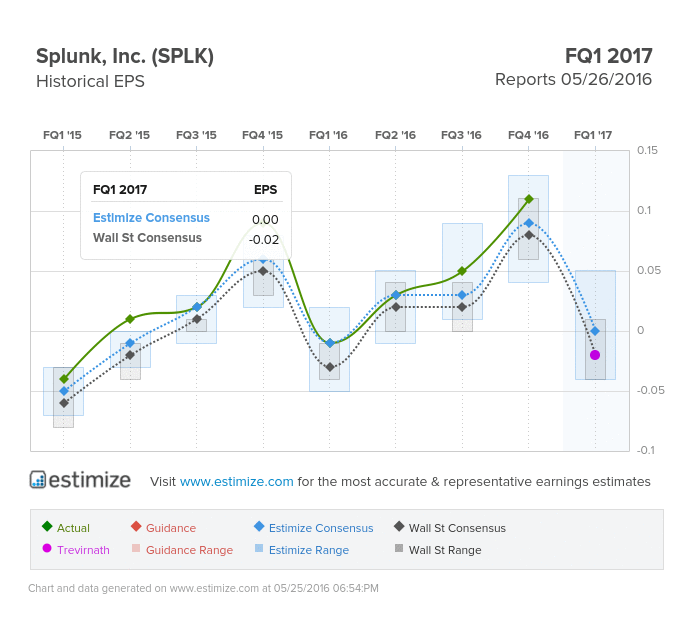Viewport: 685px width, 620px height.
Task: Click the -0.02 EPS tooltip value
Action: coord(263,239)
